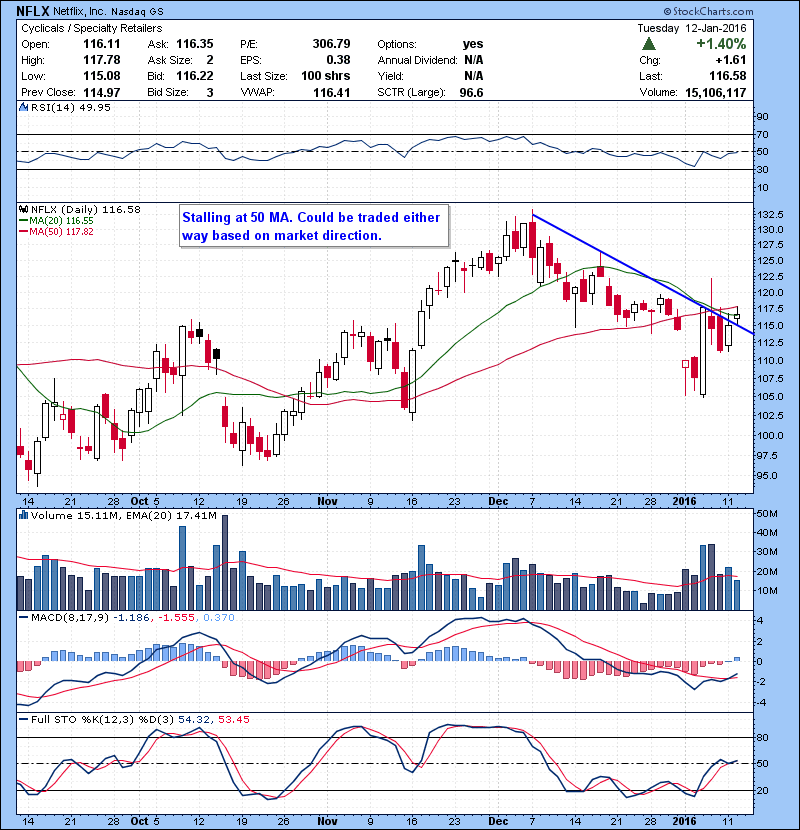Click the RSI(14) legend marker
800x830 pixels.
click(24, 108)
